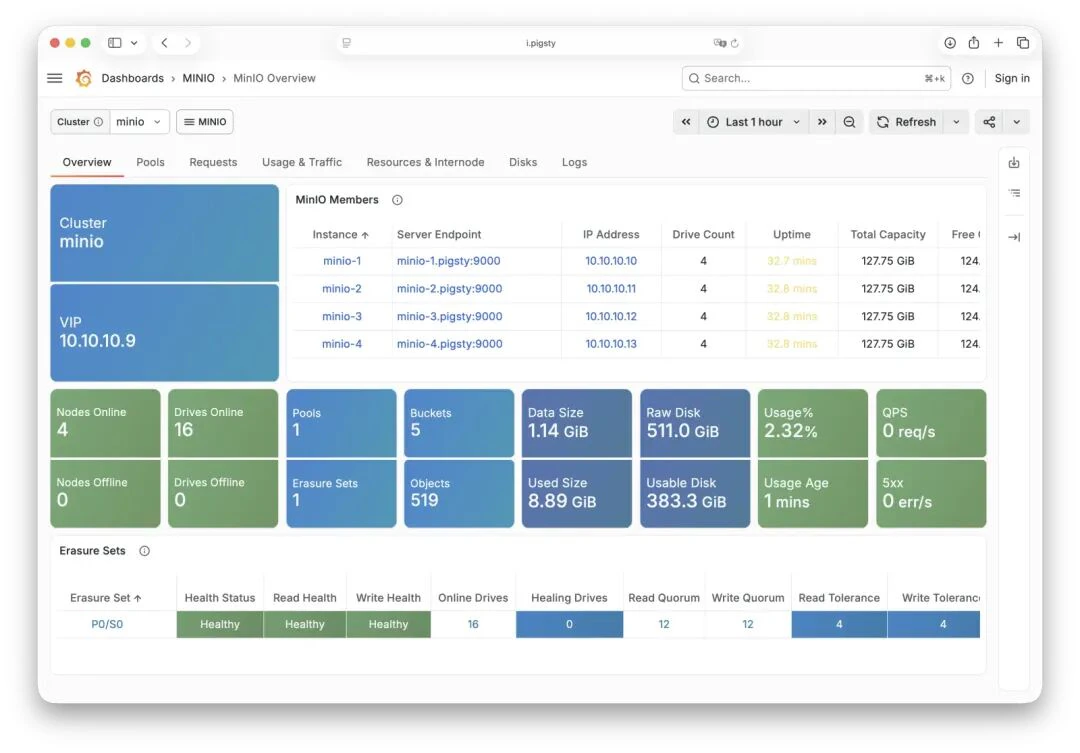Click the translate icon in address bar

719,43
